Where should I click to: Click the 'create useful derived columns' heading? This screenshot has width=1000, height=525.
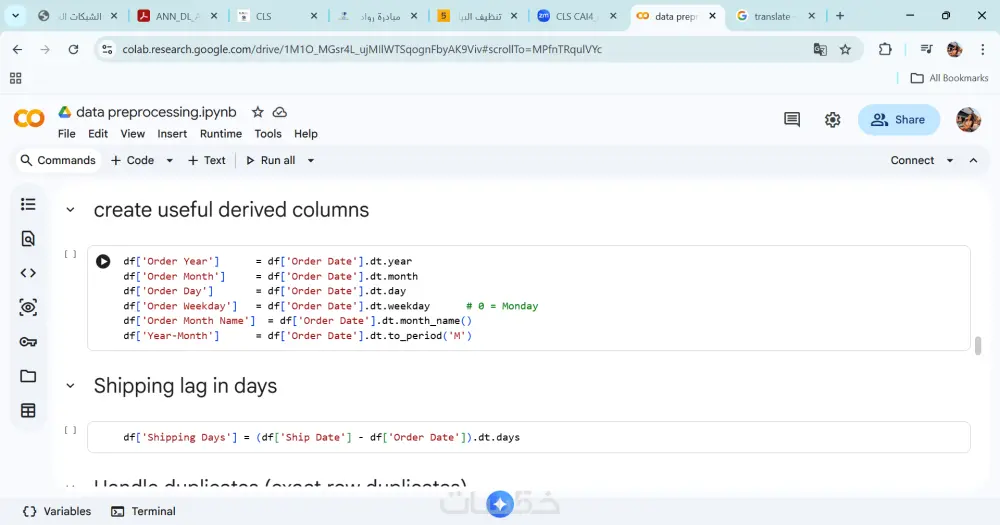(232, 210)
